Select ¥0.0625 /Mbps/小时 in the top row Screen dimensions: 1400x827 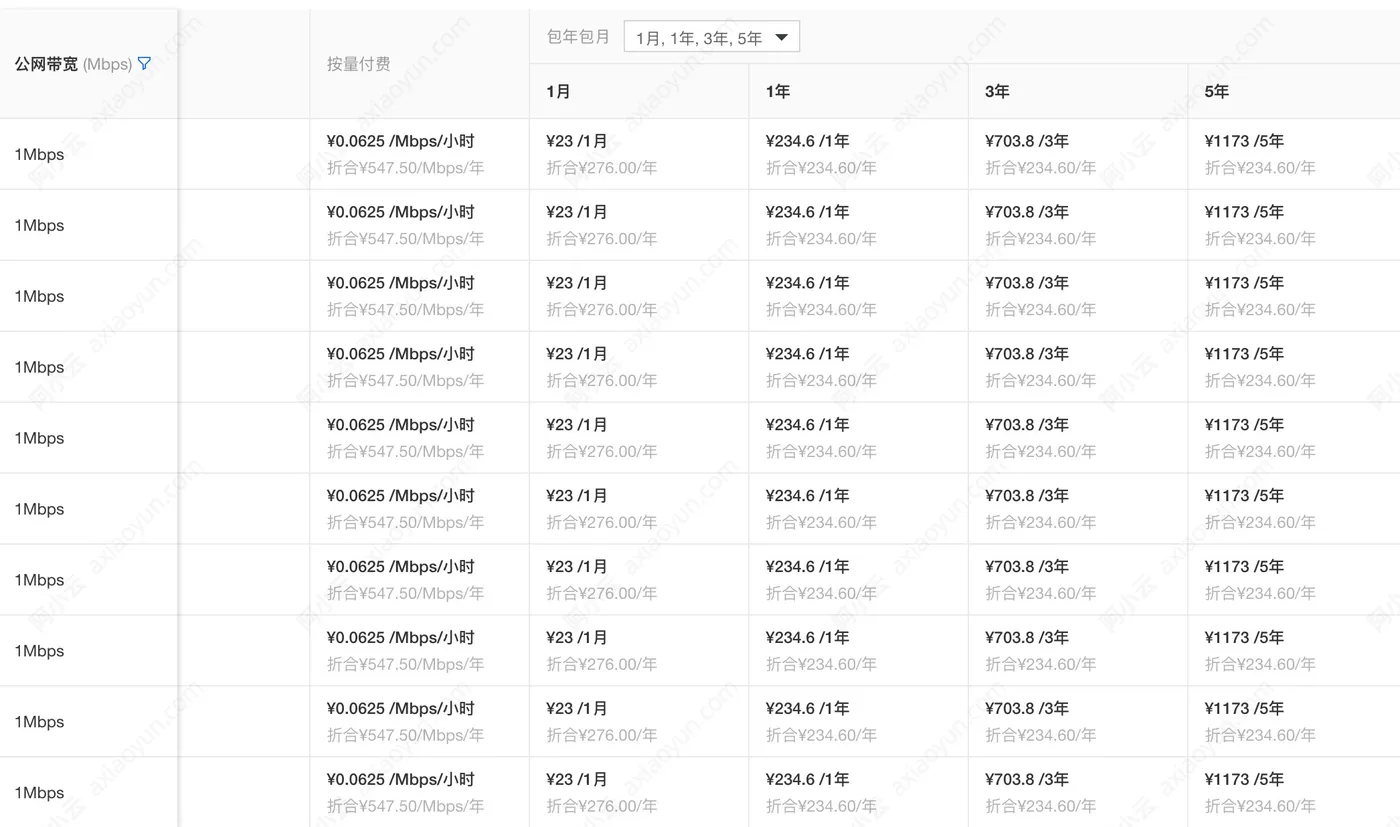coord(401,141)
